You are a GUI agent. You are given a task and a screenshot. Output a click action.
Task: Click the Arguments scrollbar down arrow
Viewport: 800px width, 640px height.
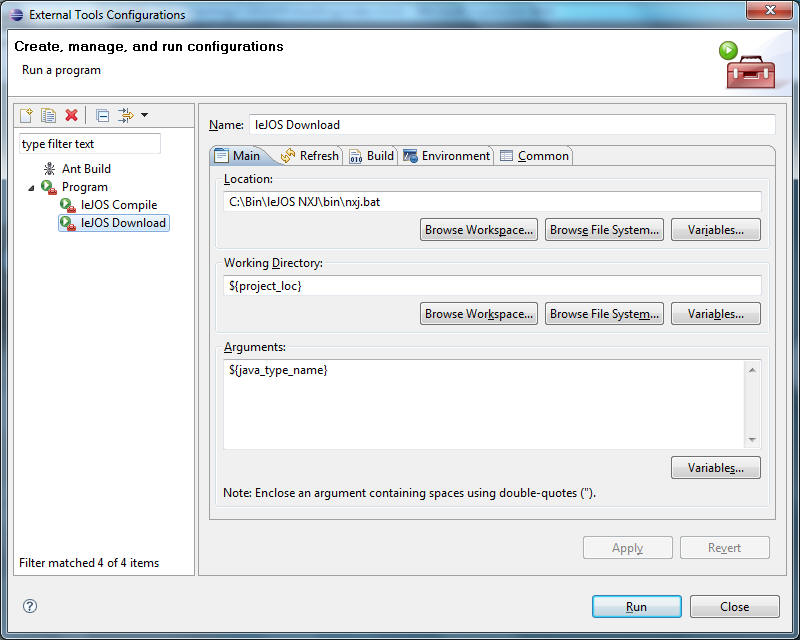click(752, 439)
